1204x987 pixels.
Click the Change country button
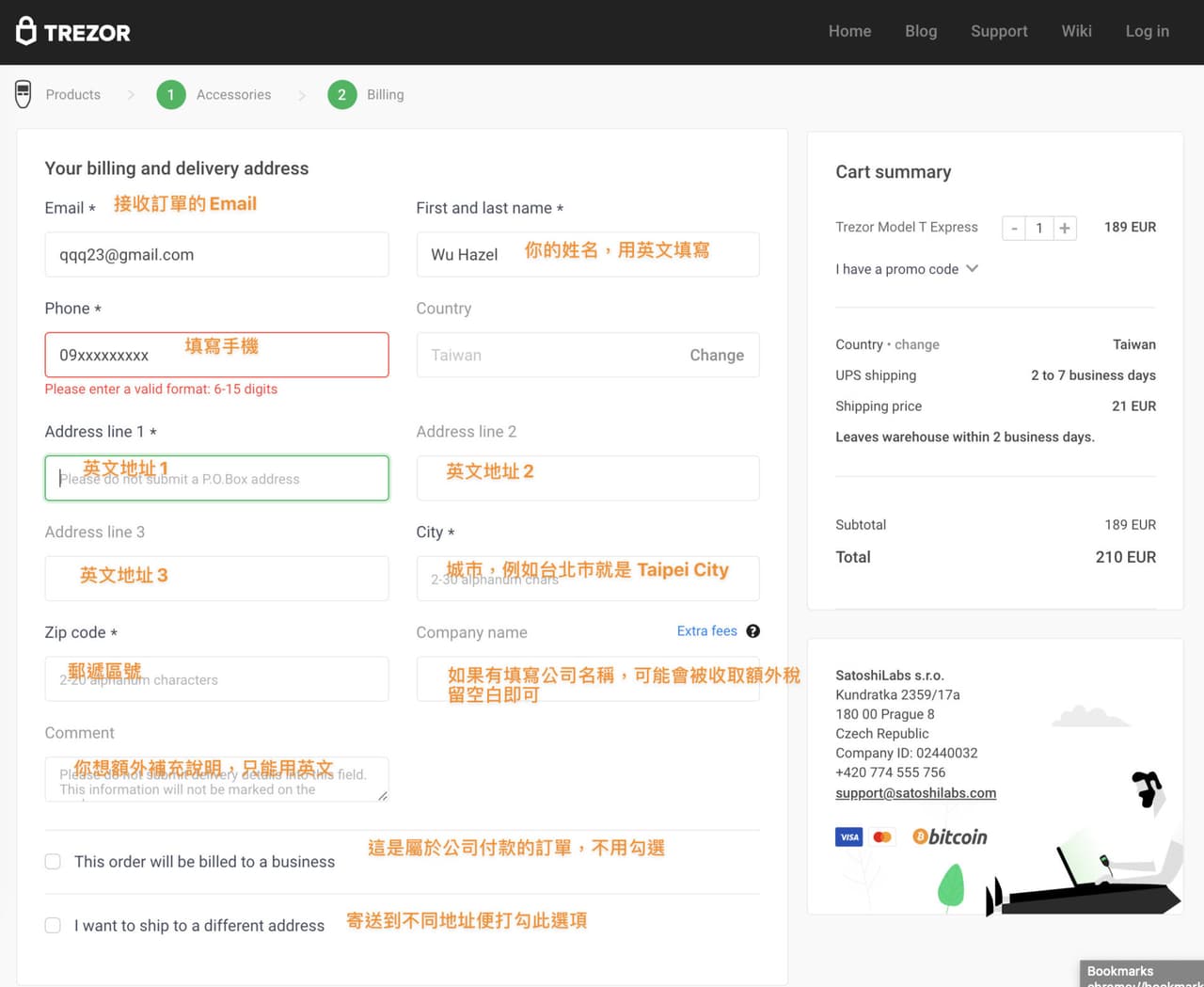(x=717, y=356)
